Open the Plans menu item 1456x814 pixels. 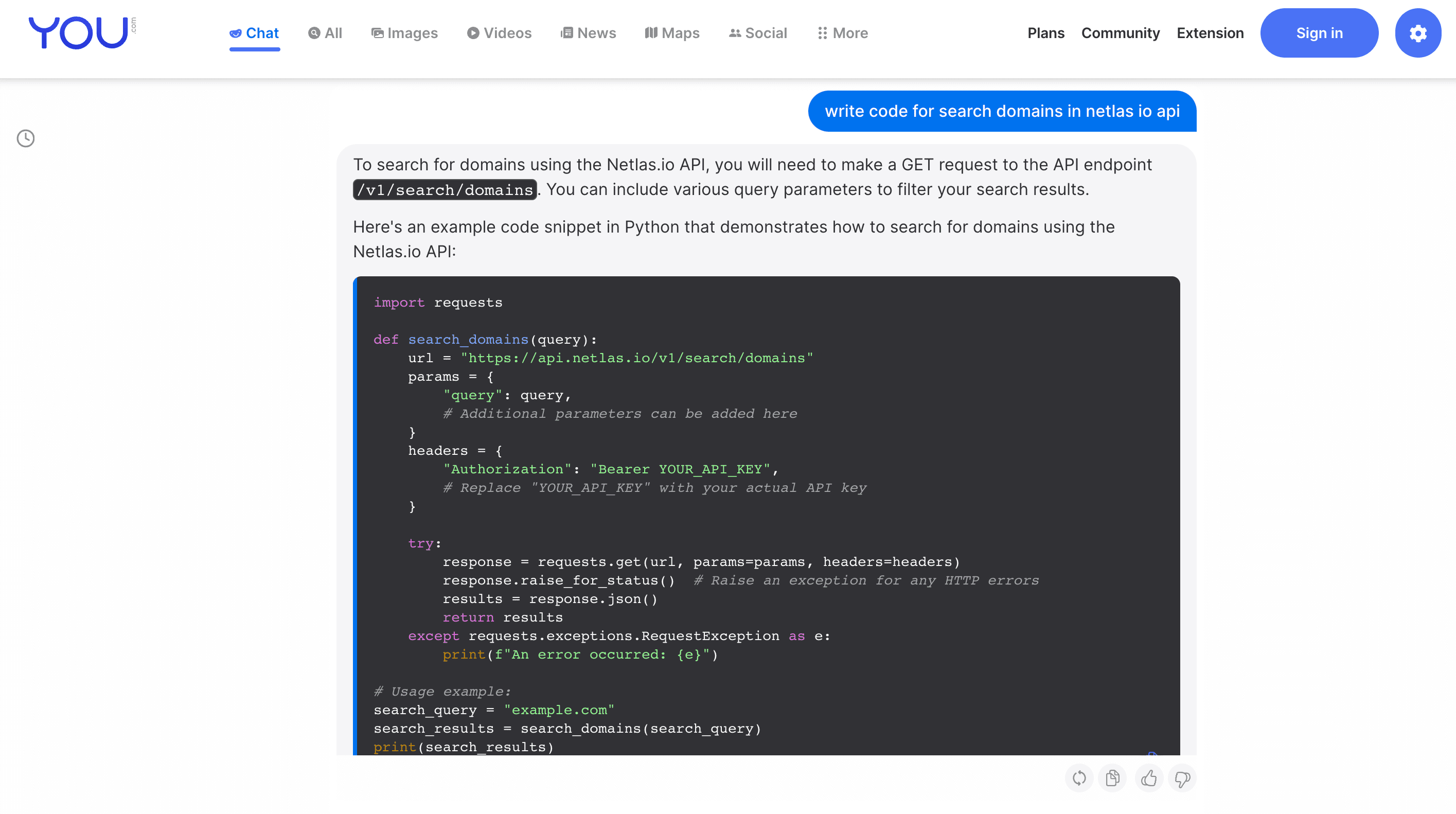[x=1047, y=32]
